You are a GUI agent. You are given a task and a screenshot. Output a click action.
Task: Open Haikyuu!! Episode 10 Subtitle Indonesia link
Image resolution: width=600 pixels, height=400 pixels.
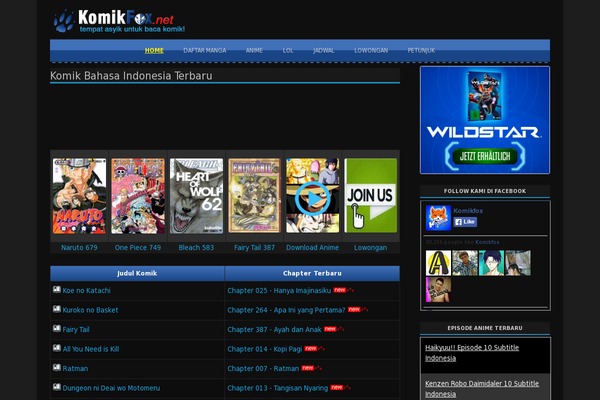[x=472, y=353]
